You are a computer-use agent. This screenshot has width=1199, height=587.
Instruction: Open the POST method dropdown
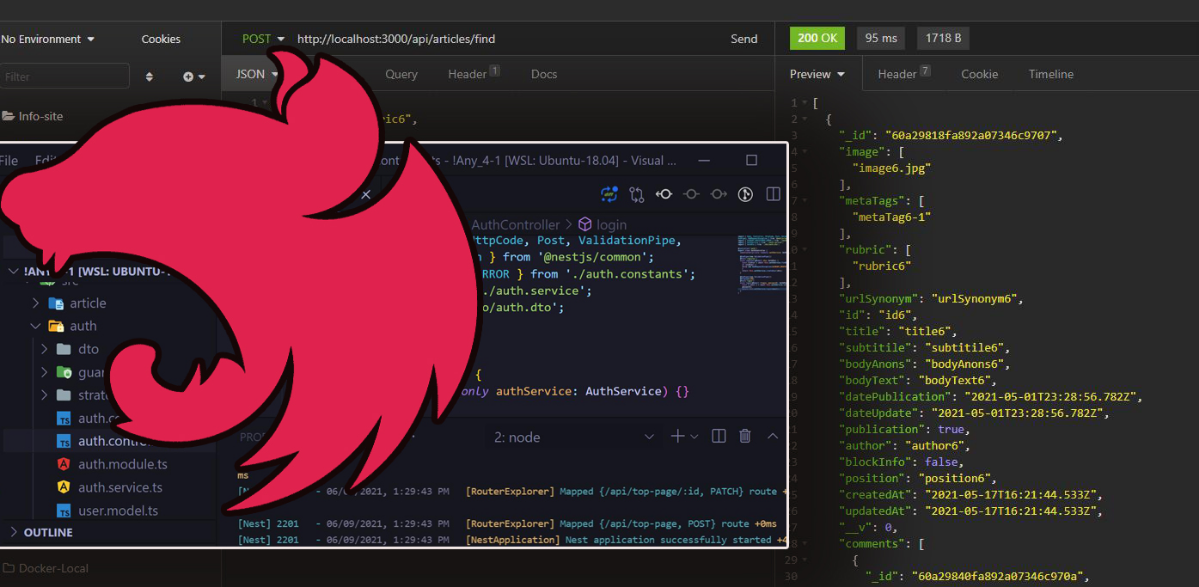point(263,39)
